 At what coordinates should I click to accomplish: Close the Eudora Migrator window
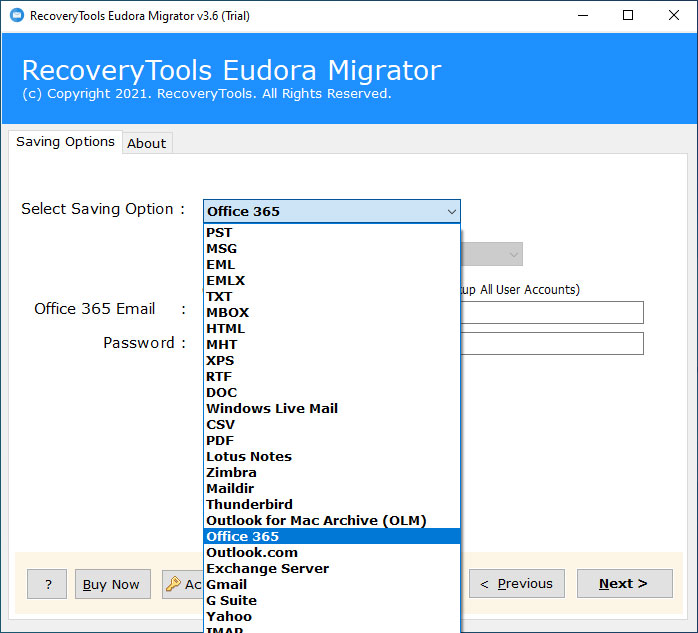pyautogui.click(x=674, y=16)
